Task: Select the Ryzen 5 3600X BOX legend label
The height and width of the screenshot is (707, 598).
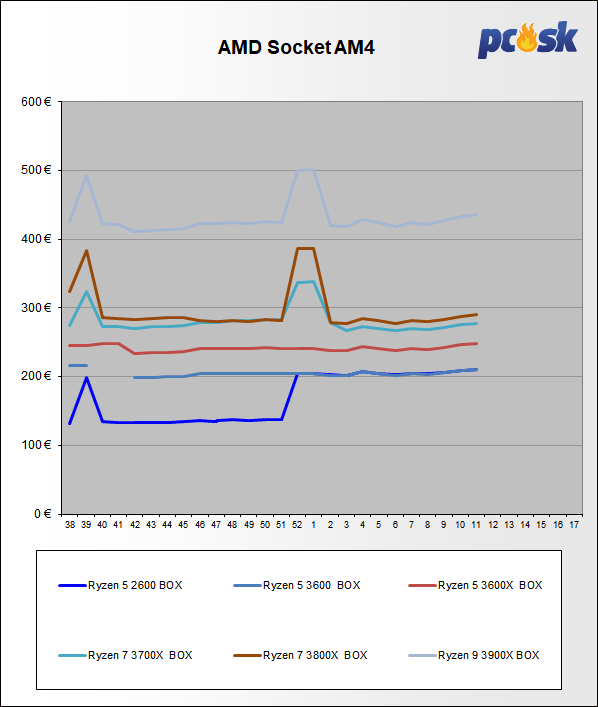Action: [490, 585]
